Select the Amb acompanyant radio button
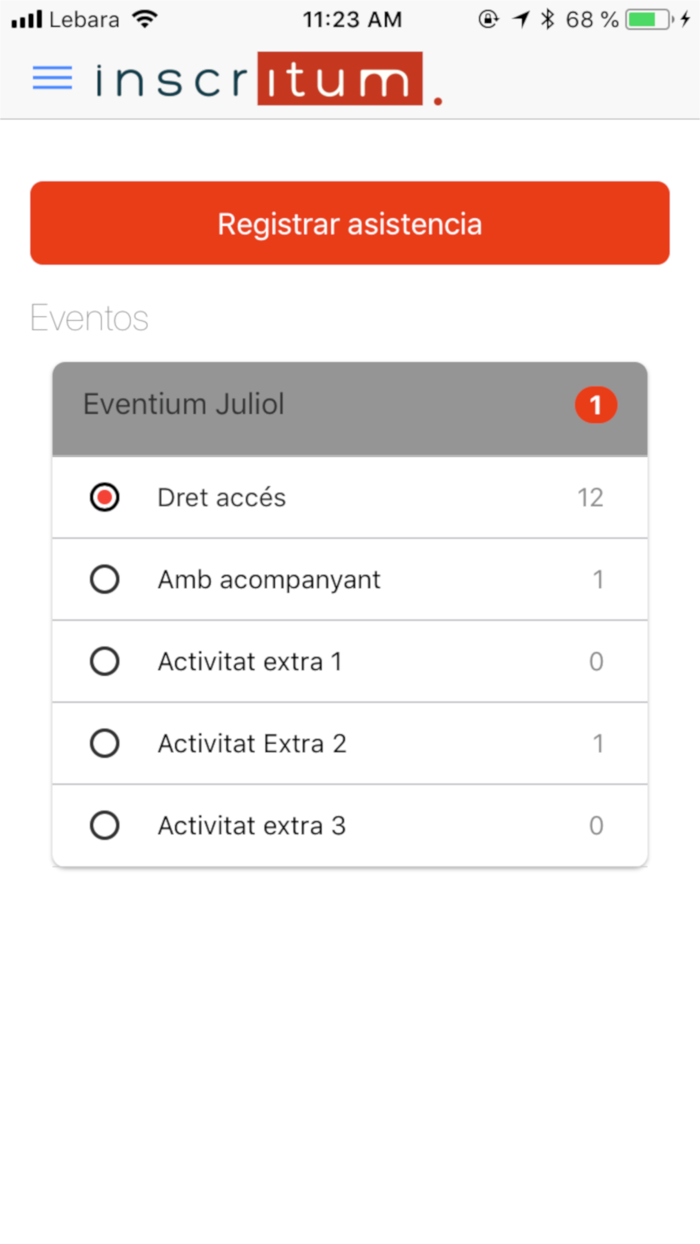The height and width of the screenshot is (1244, 700). pyautogui.click(x=104, y=580)
